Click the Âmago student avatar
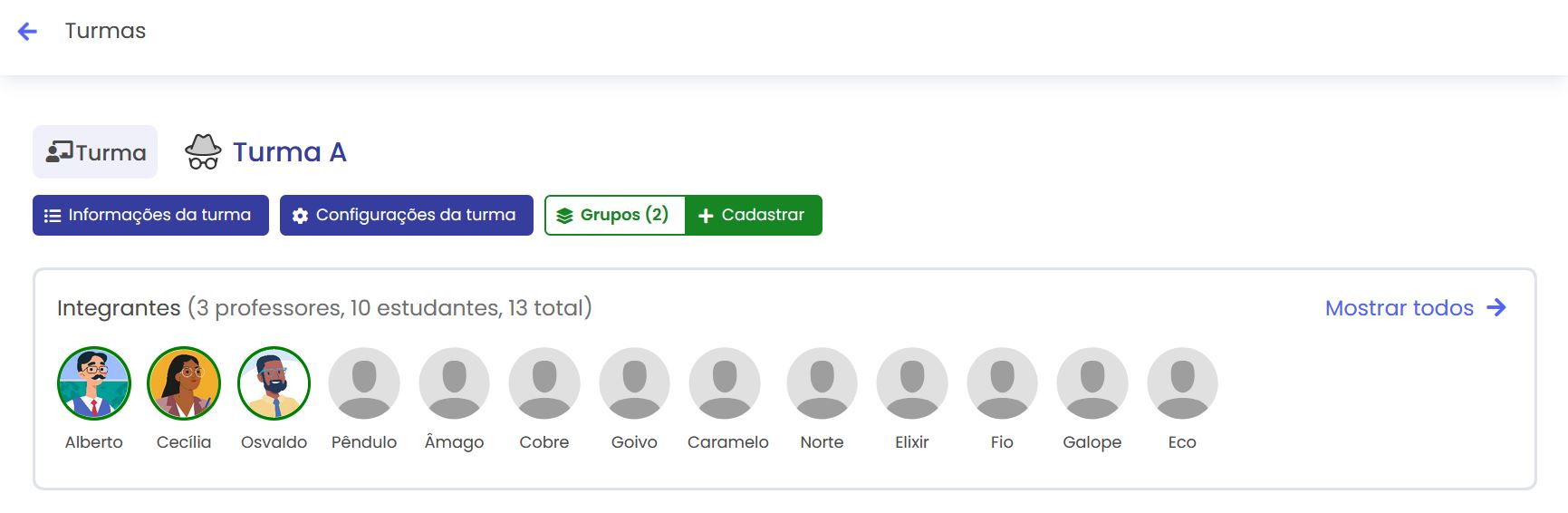Image resolution: width=1568 pixels, height=513 pixels. tap(454, 383)
